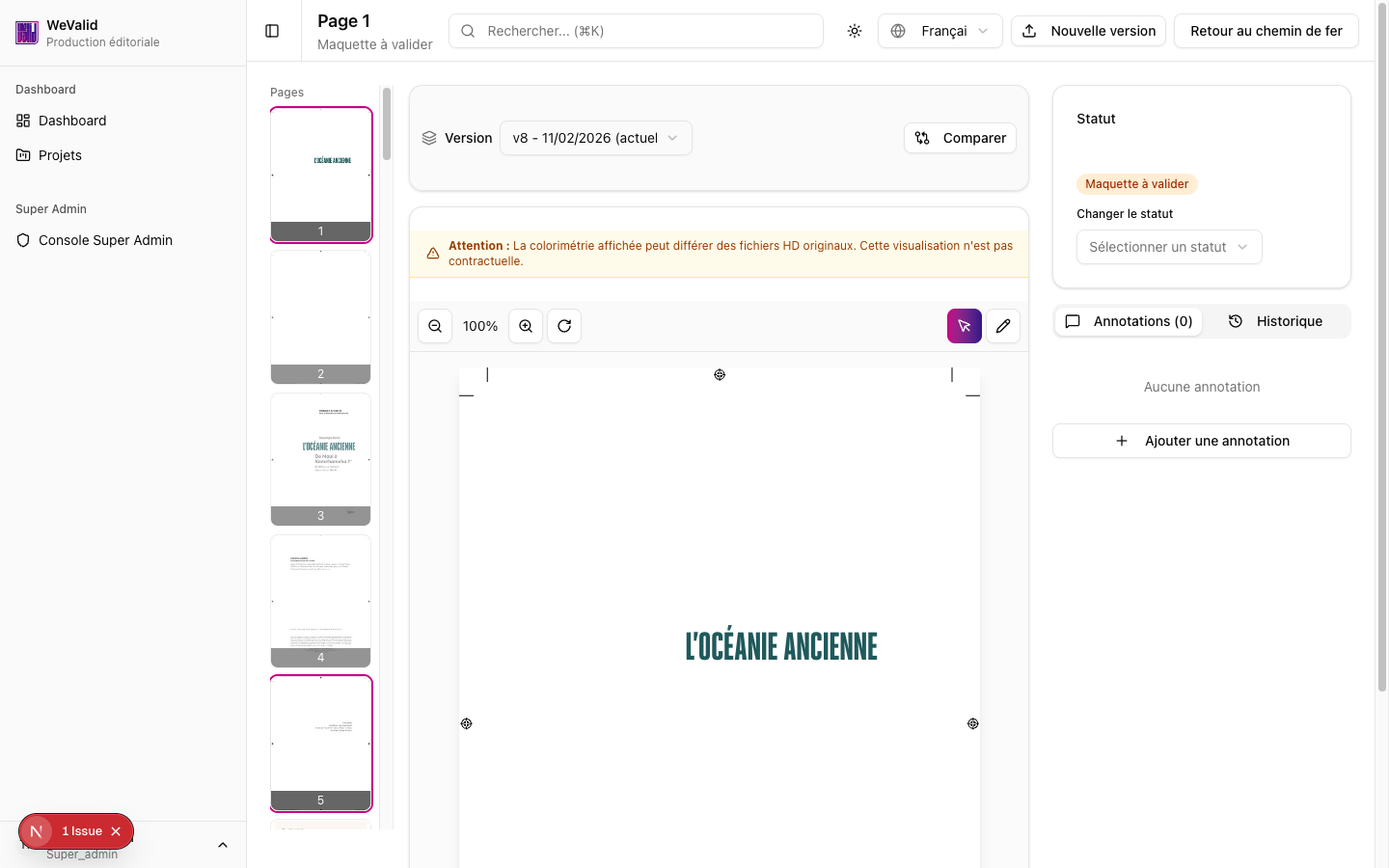Collapse the left panel with the sidebar icon
This screenshot has width=1389, height=868.
coord(273,30)
